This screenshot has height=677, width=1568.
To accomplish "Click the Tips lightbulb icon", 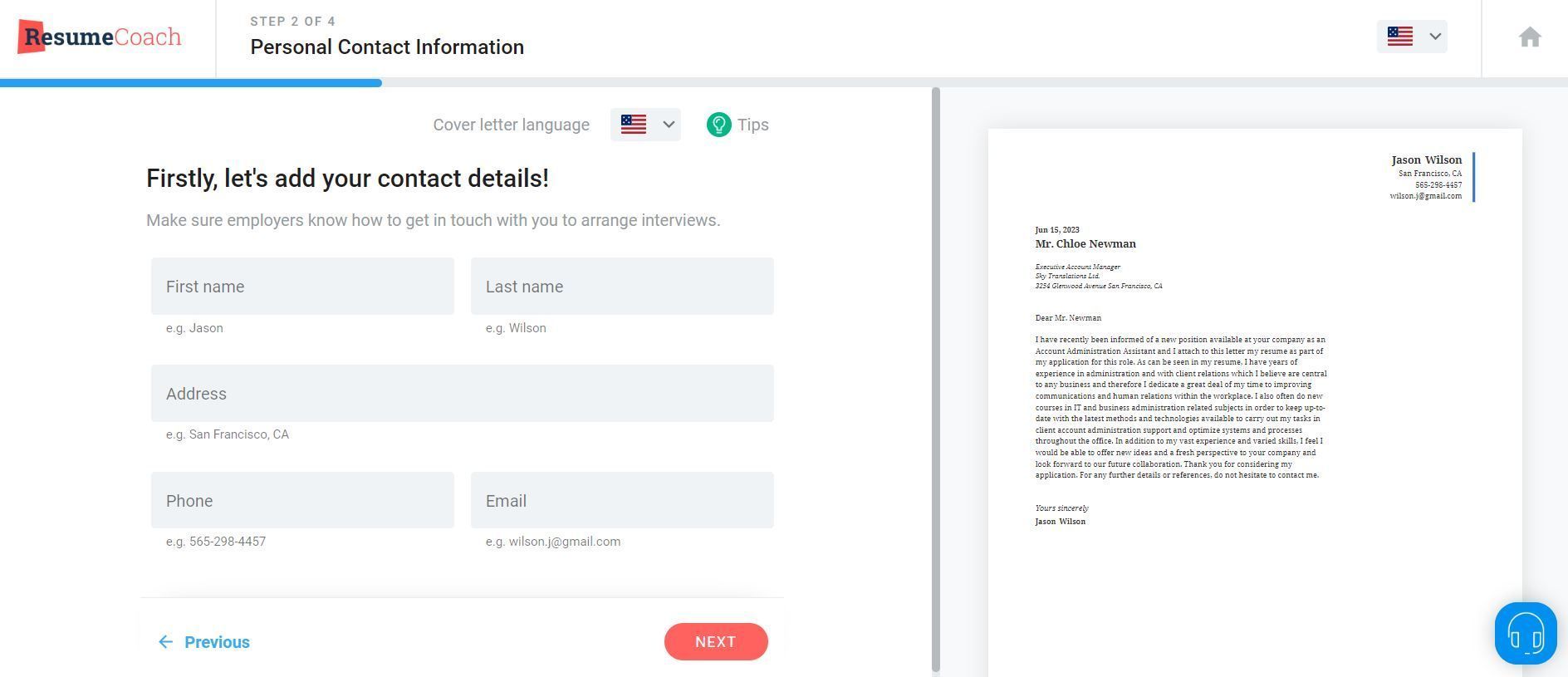I will [x=718, y=125].
